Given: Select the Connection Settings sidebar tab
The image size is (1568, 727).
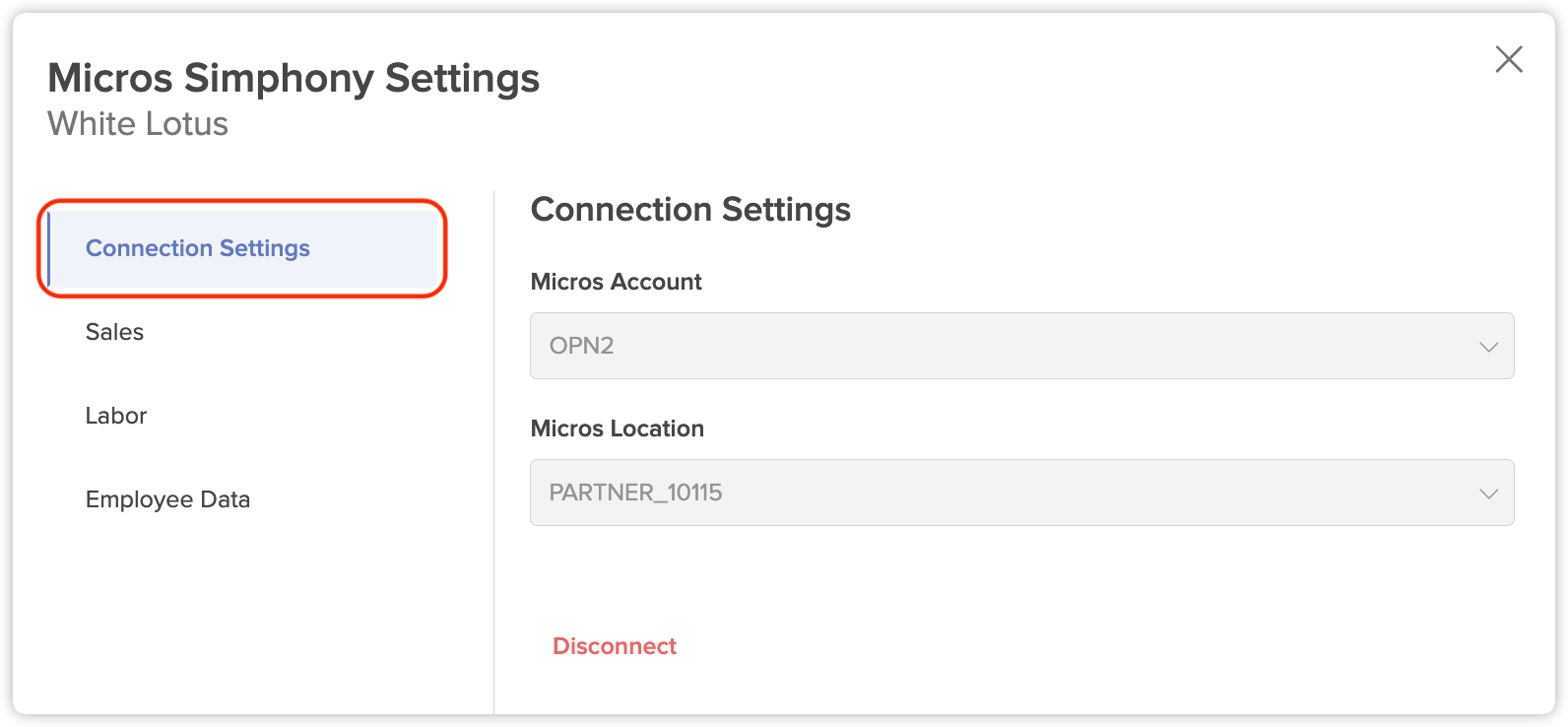Looking at the screenshot, I should (242, 248).
